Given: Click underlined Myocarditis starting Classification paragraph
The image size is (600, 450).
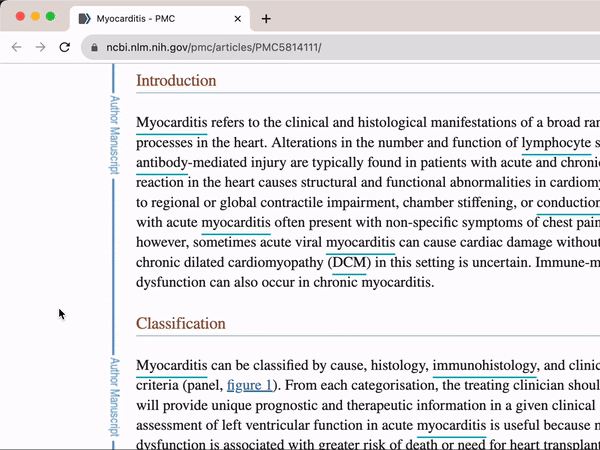Looking at the screenshot, I should [x=171, y=365].
